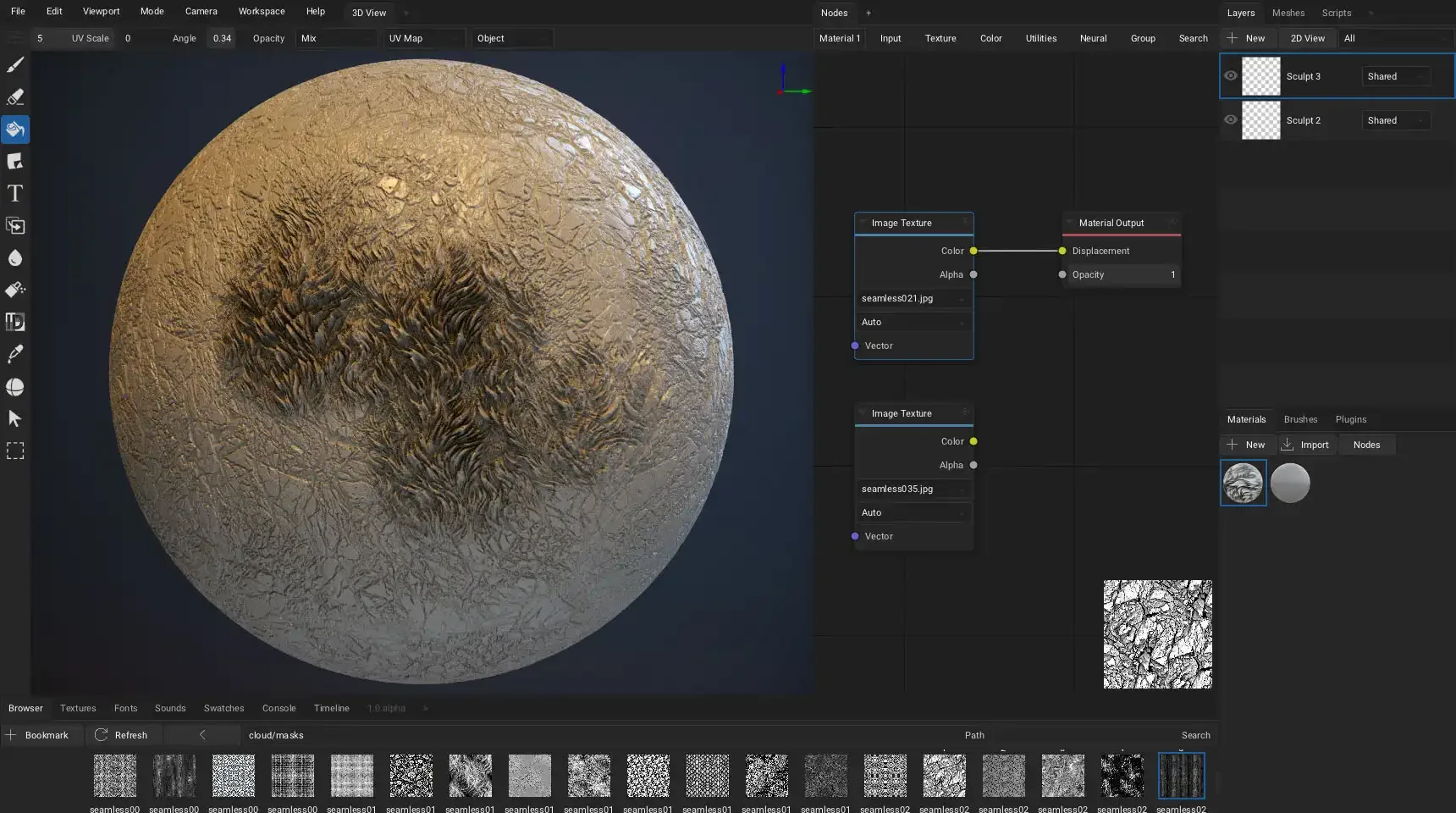Open the UV Map dropdown
Screen dimensions: 1456x813
pos(425,38)
